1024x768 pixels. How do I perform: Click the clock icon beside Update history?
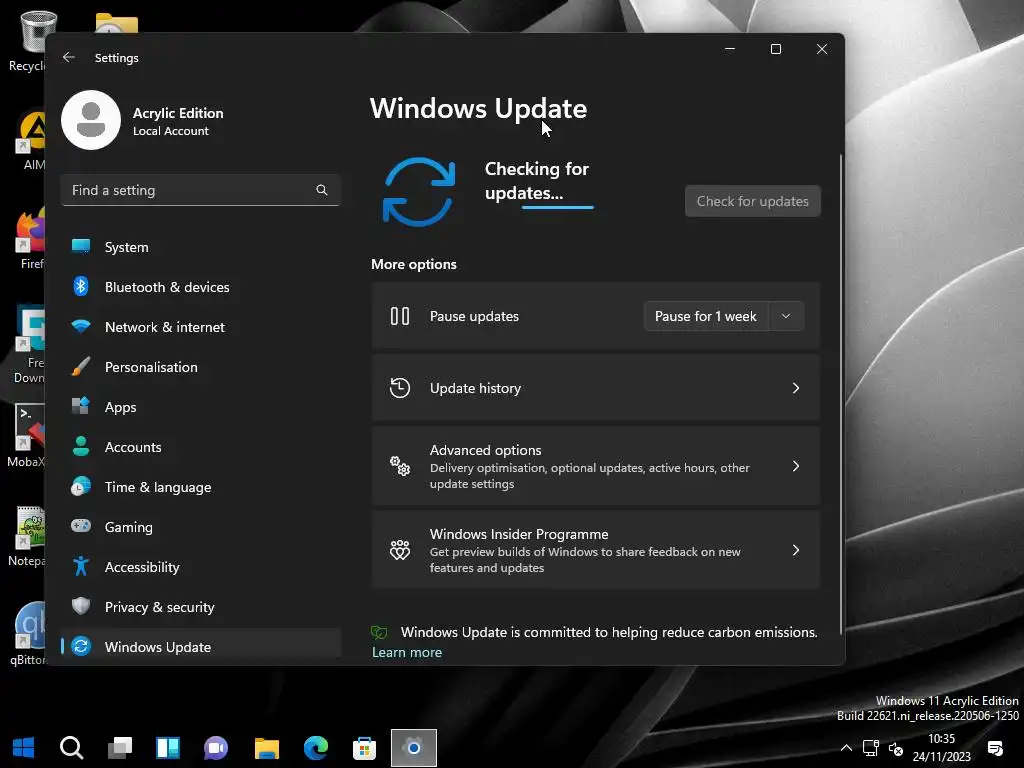400,388
